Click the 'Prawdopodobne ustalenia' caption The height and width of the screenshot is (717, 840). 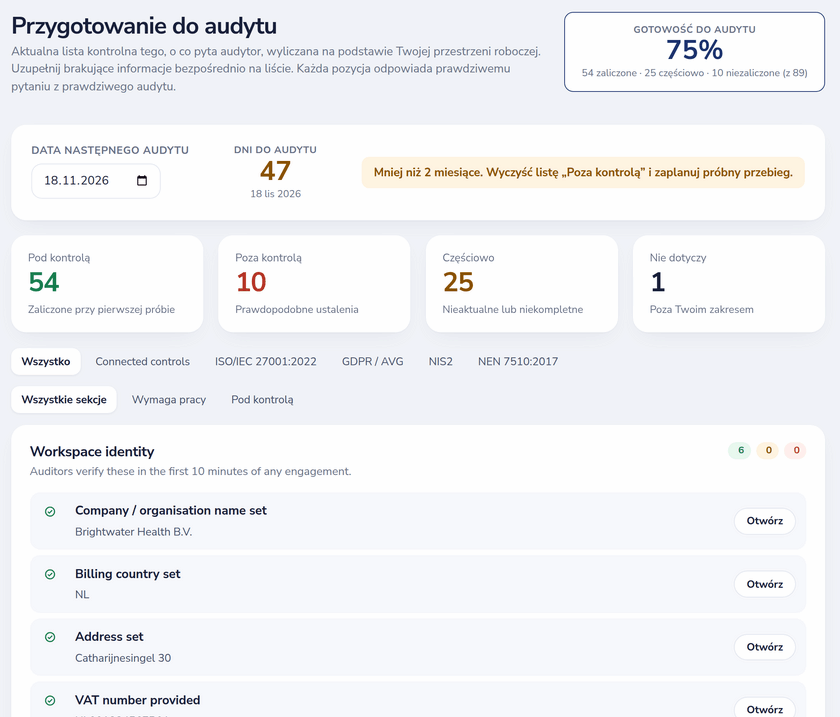(x=297, y=310)
